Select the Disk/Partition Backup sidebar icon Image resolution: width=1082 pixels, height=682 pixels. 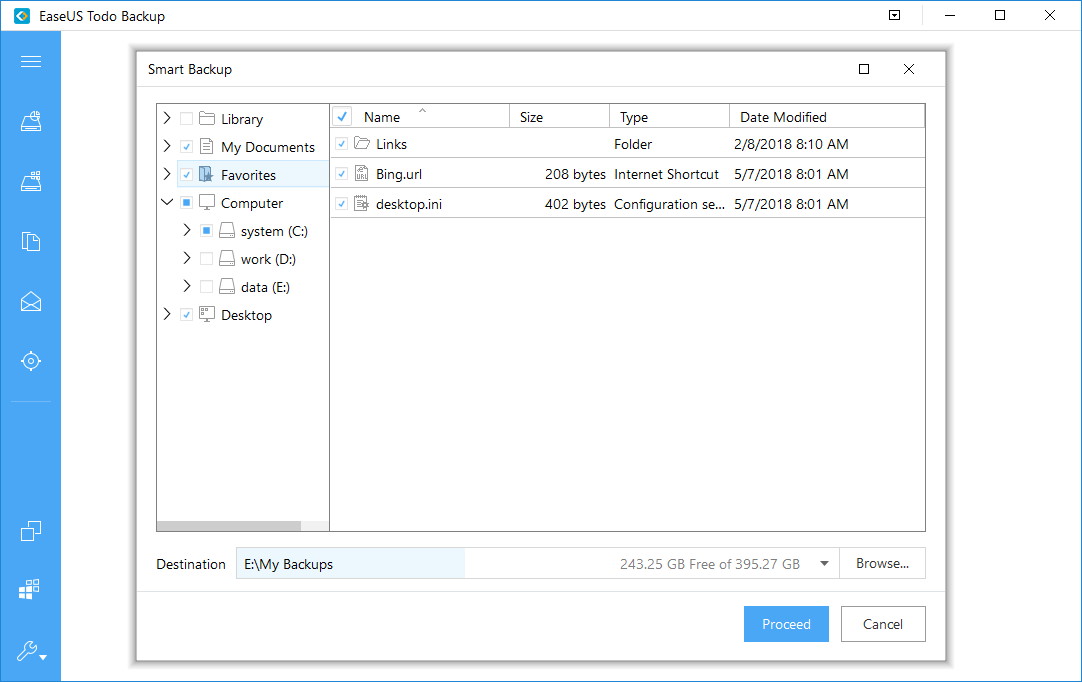30,121
